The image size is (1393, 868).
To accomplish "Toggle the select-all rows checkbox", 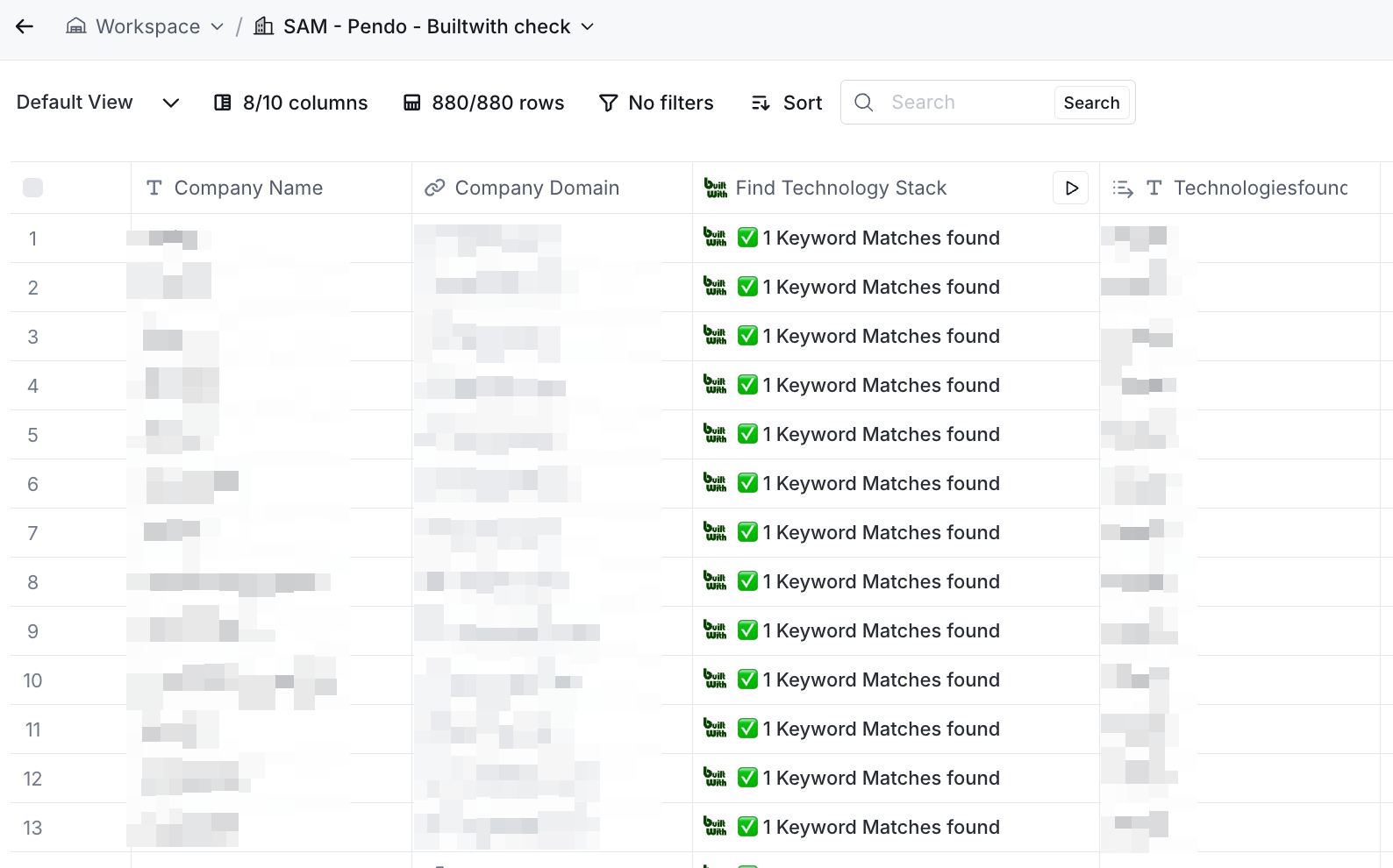I will click(x=32, y=188).
